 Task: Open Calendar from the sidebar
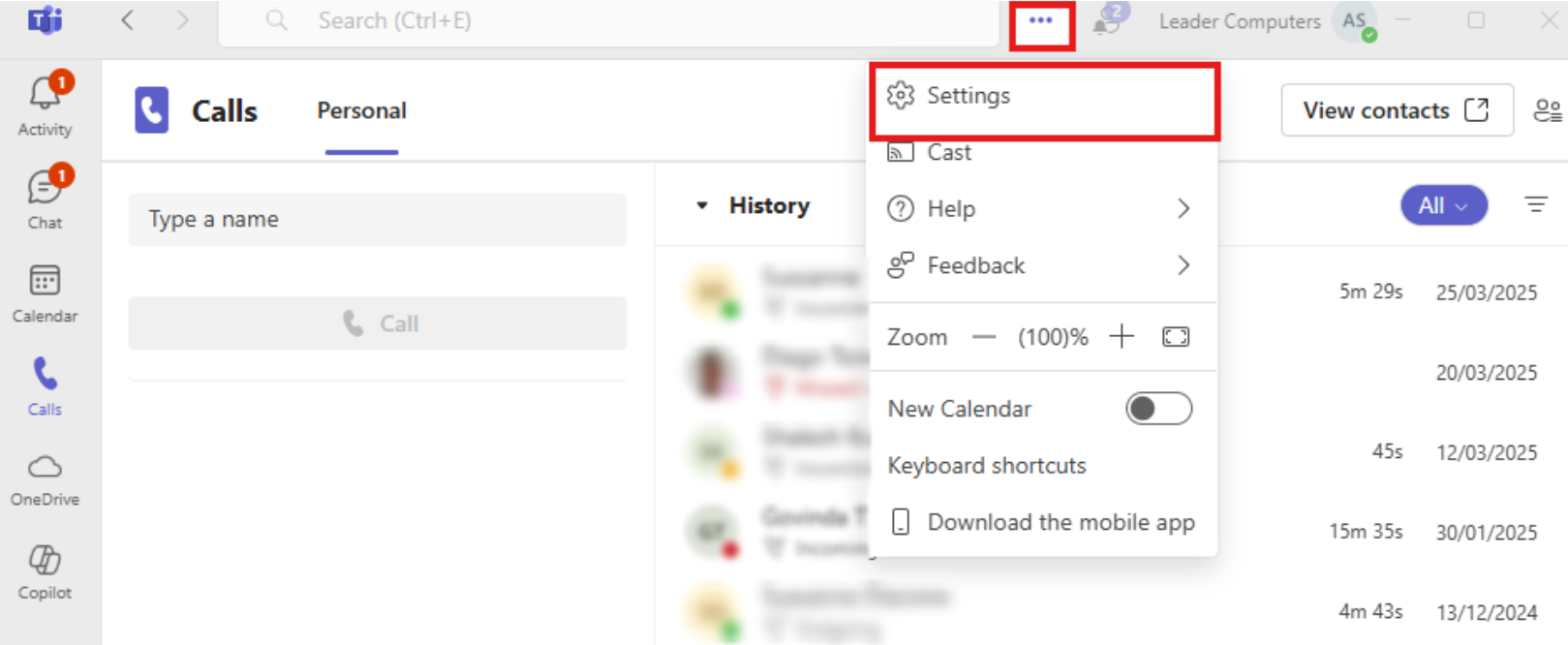click(x=46, y=293)
